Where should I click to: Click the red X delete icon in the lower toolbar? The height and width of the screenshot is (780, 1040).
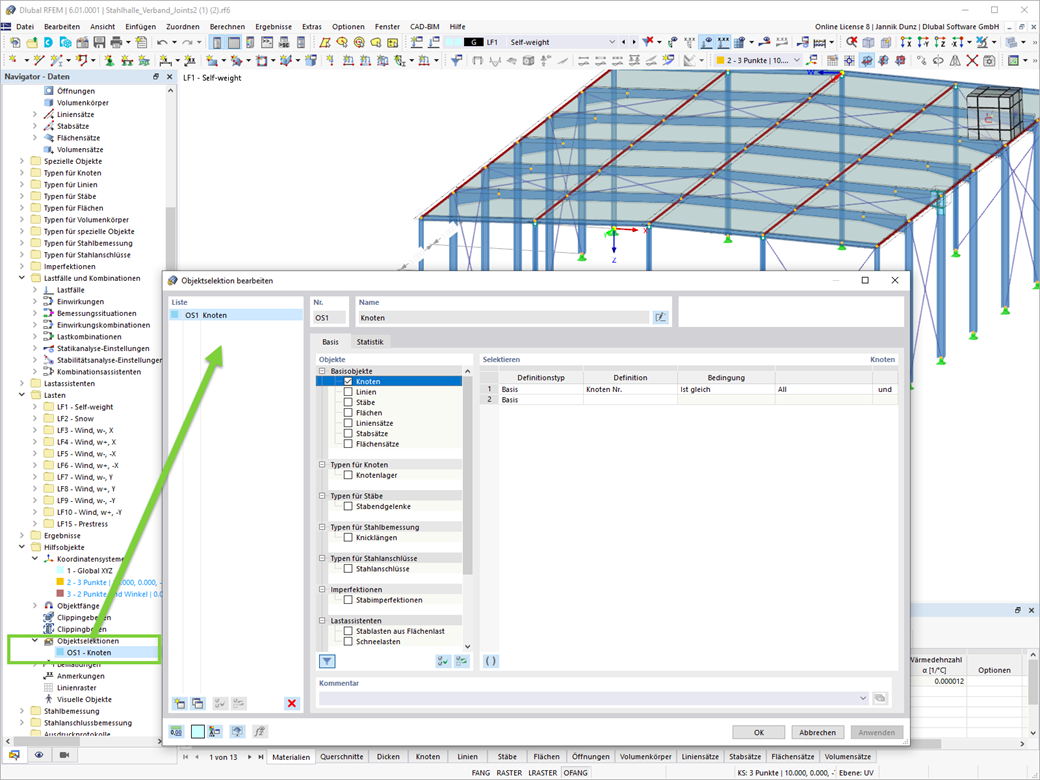[x=972, y=60]
